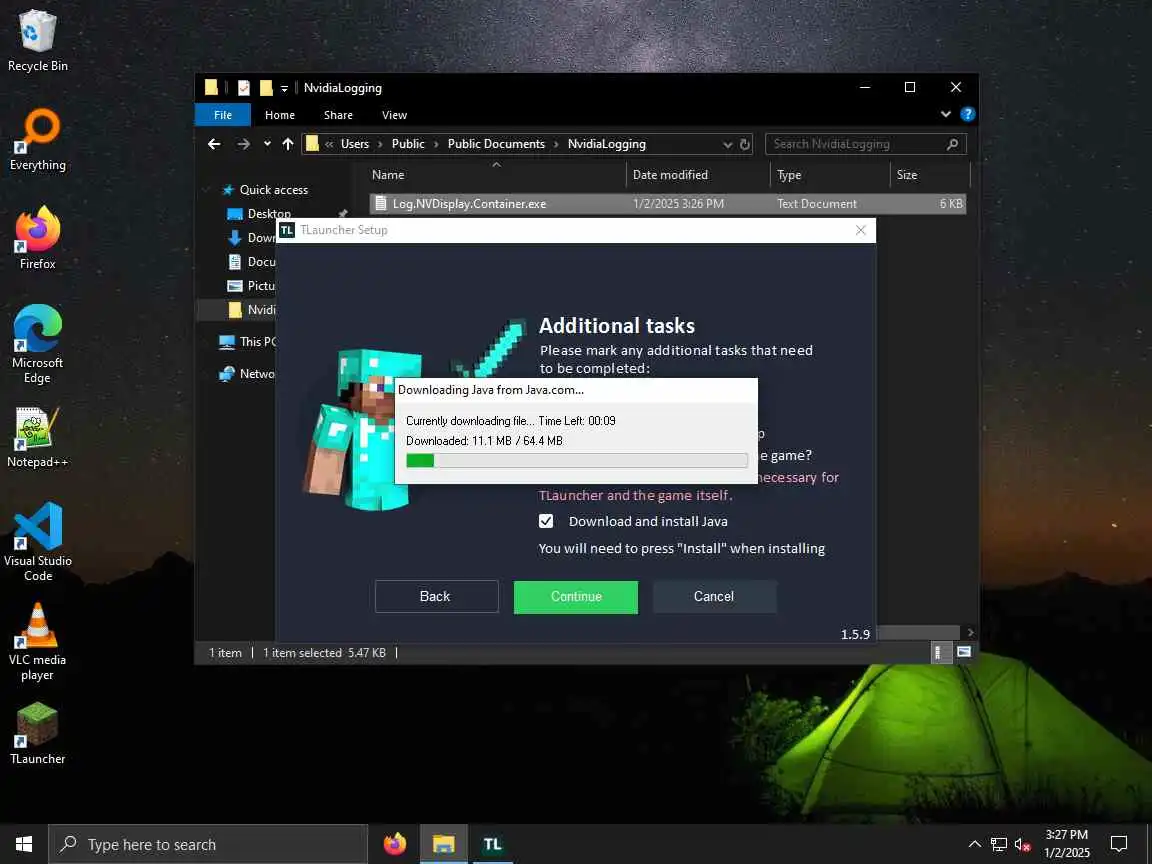Open Notepad++ desktop shortcut
The height and width of the screenshot is (864, 1152).
tap(37, 437)
